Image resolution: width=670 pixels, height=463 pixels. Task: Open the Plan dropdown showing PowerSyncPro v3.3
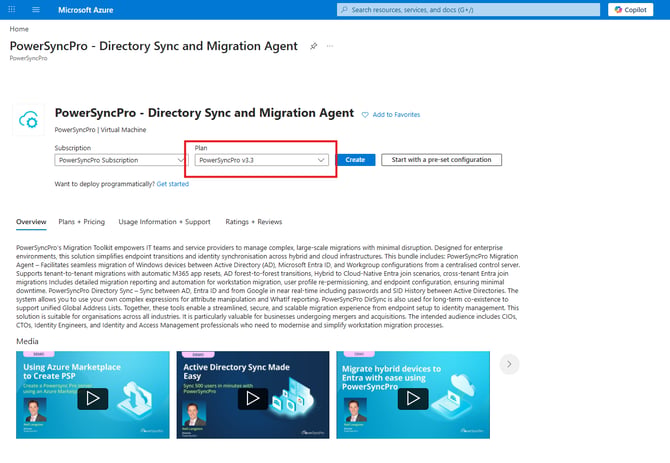262,160
